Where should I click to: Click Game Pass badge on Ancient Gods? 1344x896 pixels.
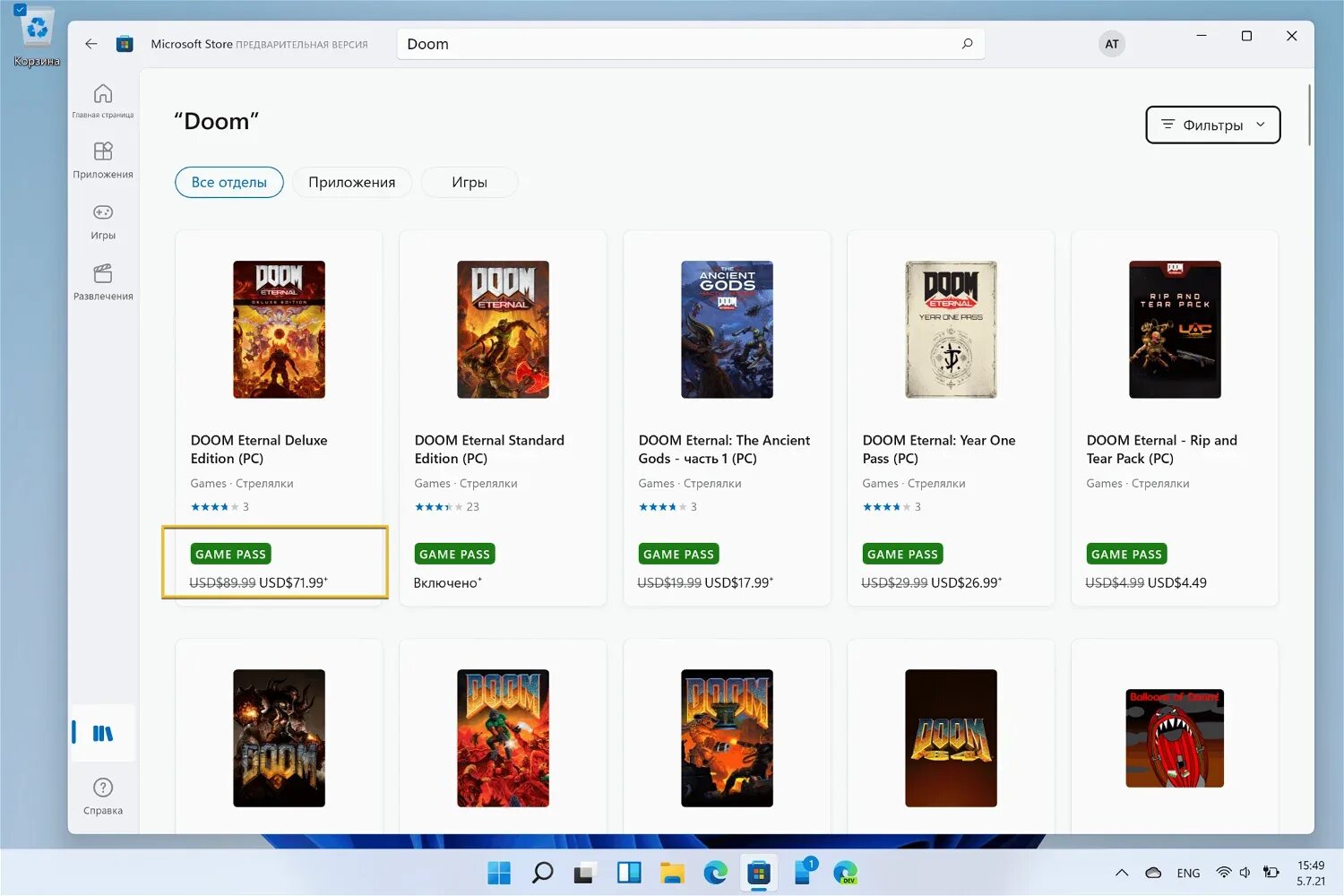678,554
